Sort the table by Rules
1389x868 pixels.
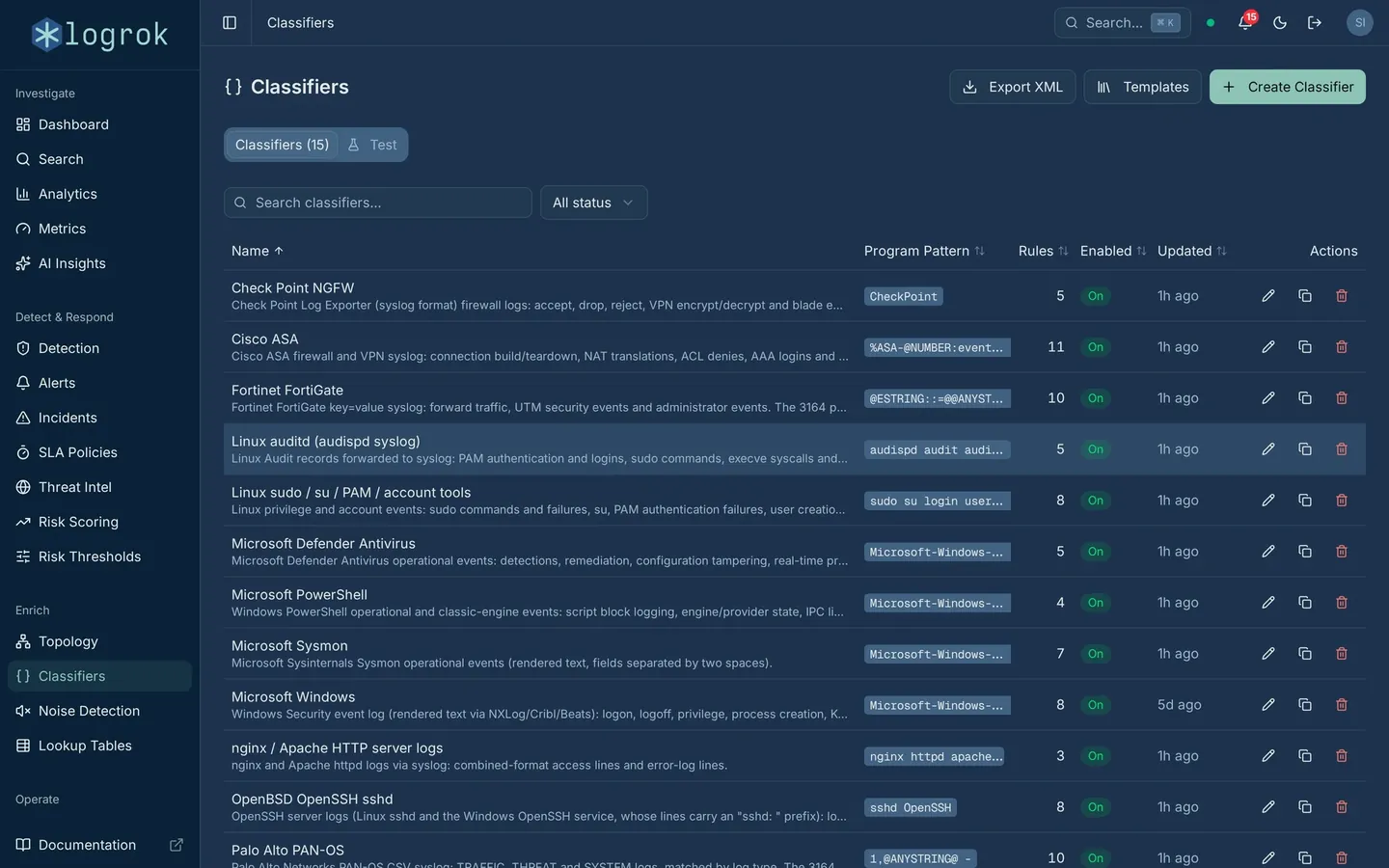click(x=1043, y=251)
